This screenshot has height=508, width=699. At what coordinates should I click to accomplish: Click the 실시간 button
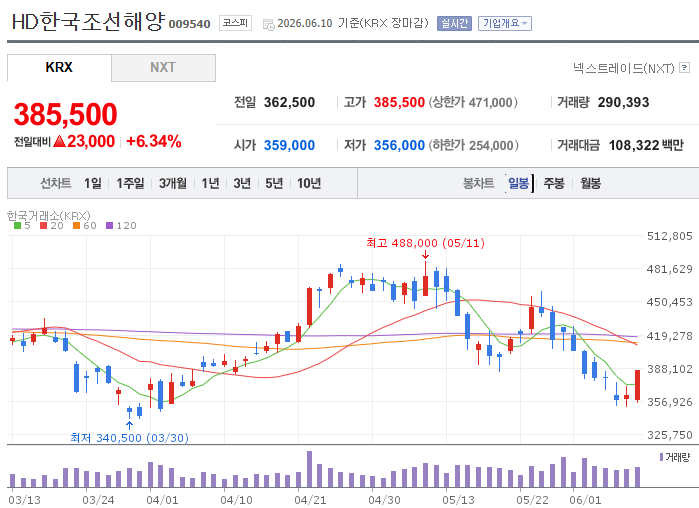pyautogui.click(x=454, y=23)
